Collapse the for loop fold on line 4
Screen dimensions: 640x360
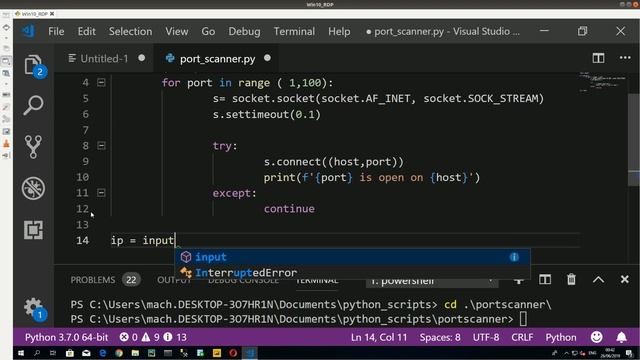click(101, 82)
